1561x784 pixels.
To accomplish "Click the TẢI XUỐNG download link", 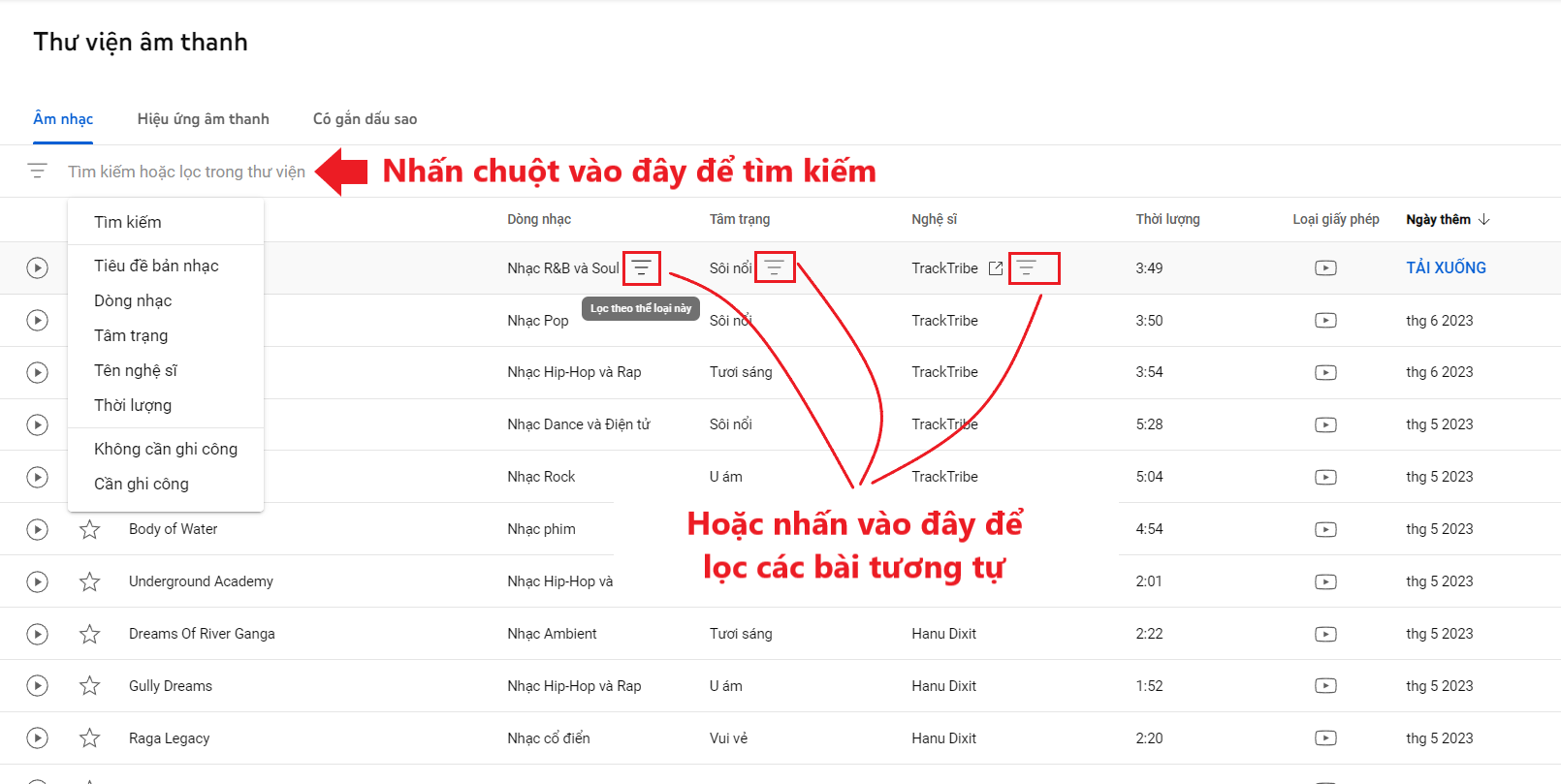I will (x=1446, y=268).
